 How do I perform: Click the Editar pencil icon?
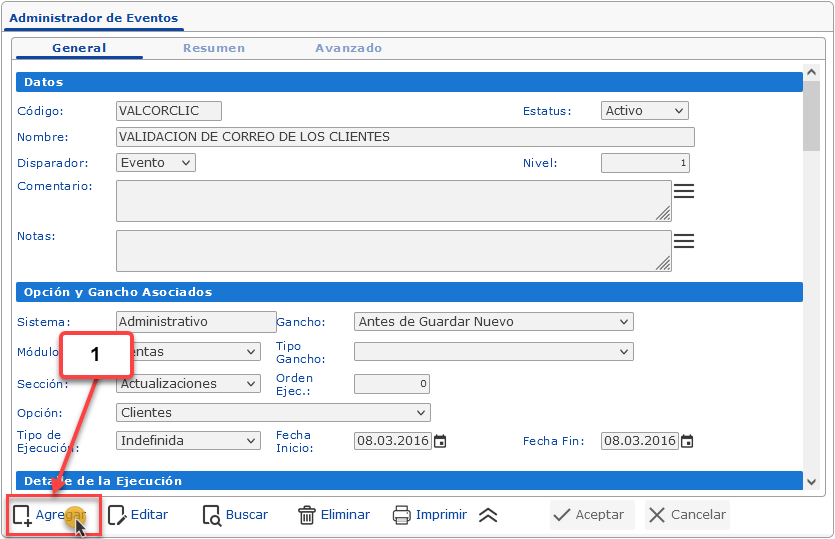coord(117,516)
